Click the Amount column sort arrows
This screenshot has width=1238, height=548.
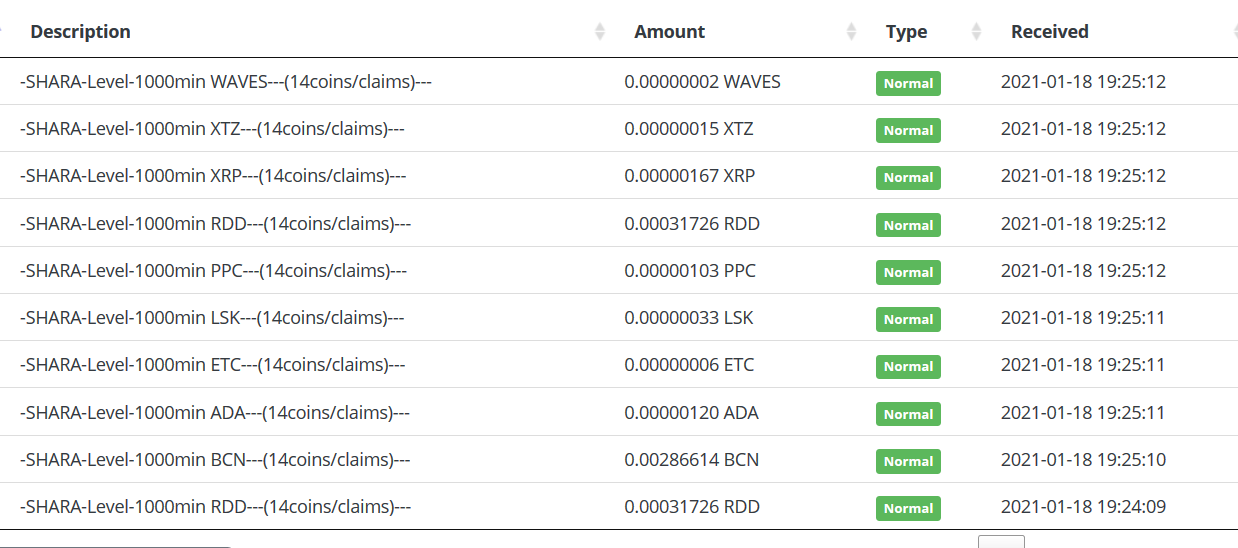(851, 32)
